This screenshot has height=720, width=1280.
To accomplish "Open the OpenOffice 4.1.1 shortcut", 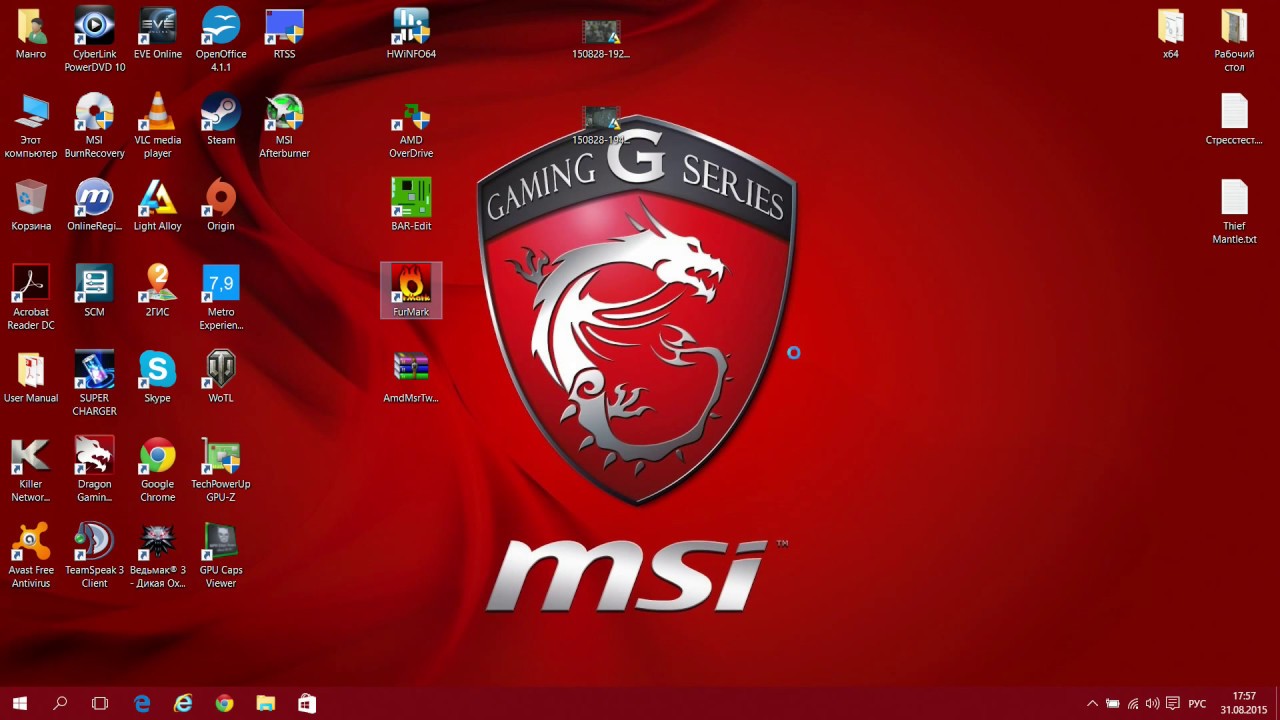I will [221, 40].
